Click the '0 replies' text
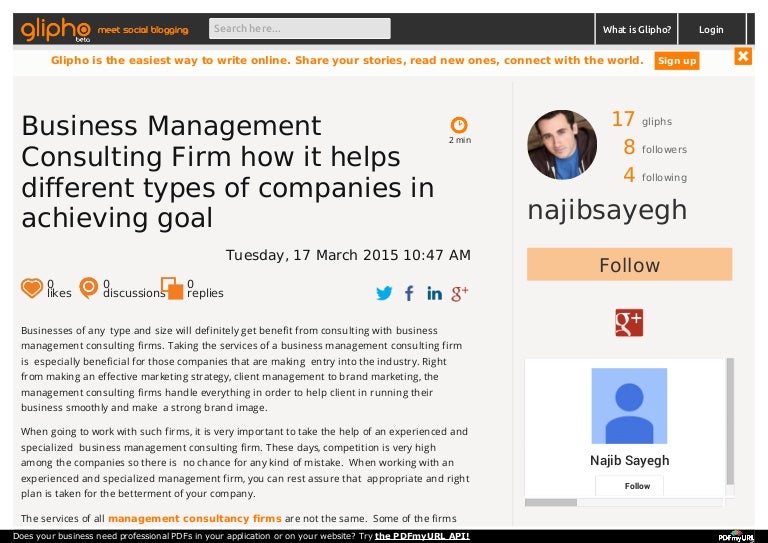 click(x=205, y=289)
